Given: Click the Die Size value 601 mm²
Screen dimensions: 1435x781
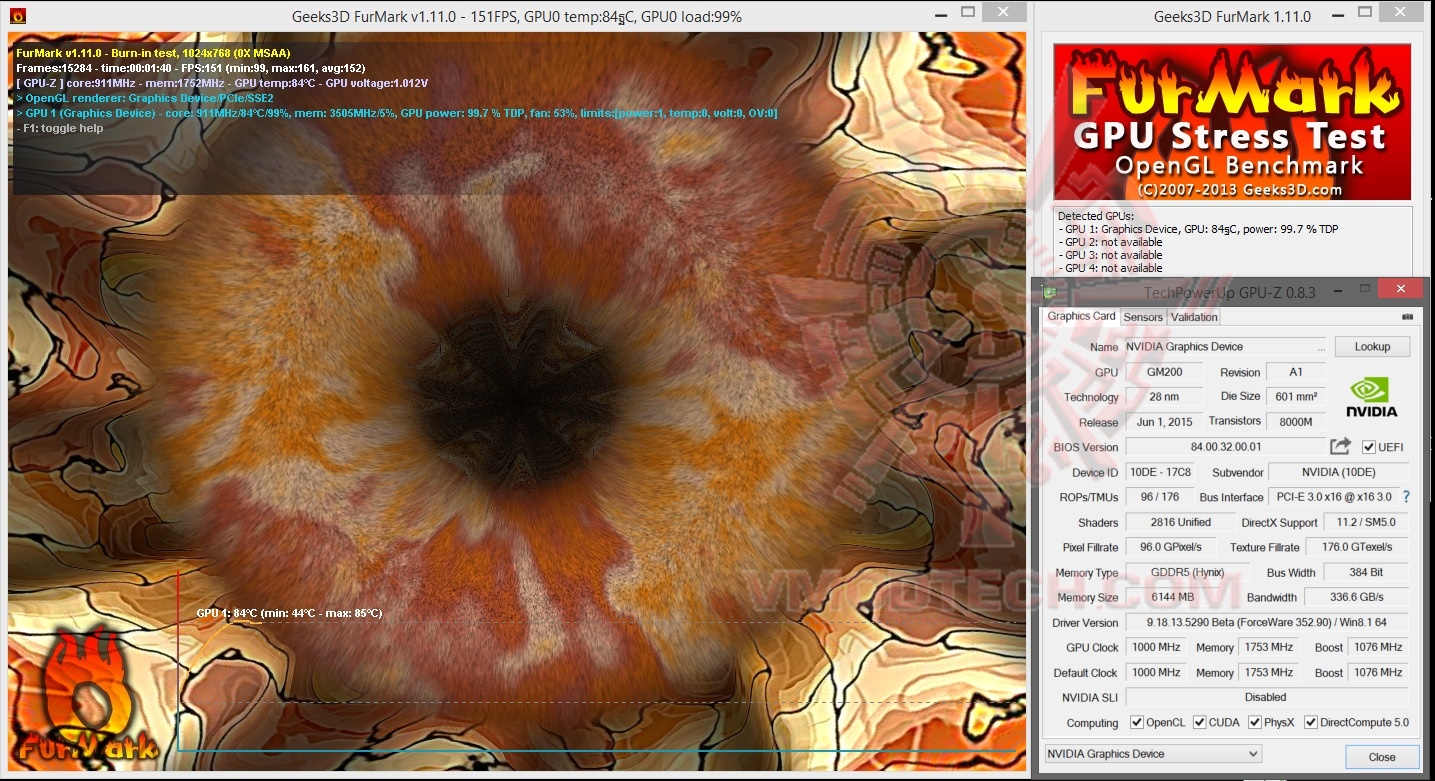Looking at the screenshot, I should (x=1296, y=397).
